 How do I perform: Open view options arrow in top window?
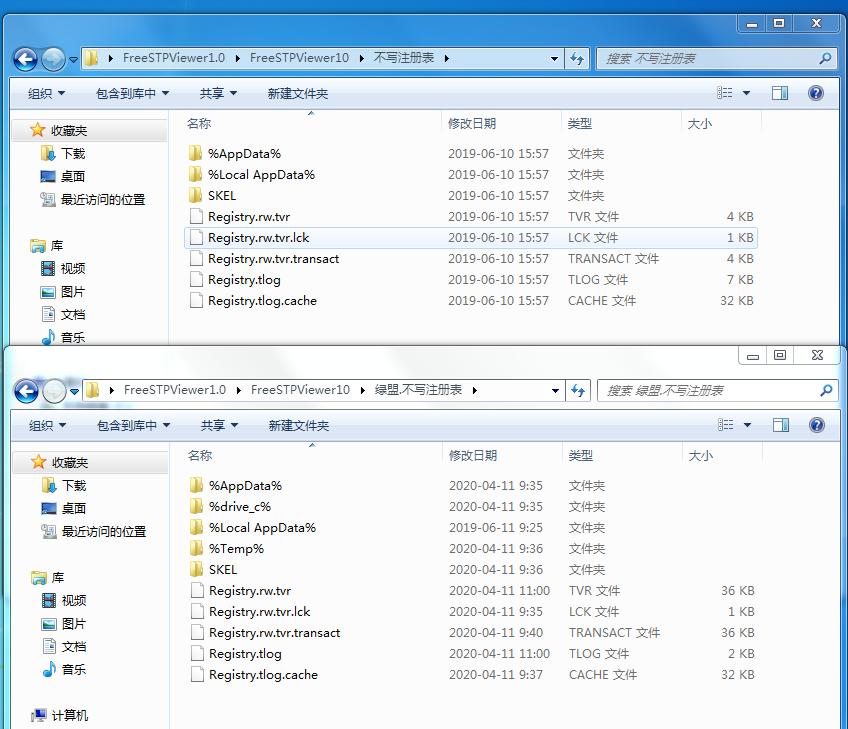pos(746,93)
